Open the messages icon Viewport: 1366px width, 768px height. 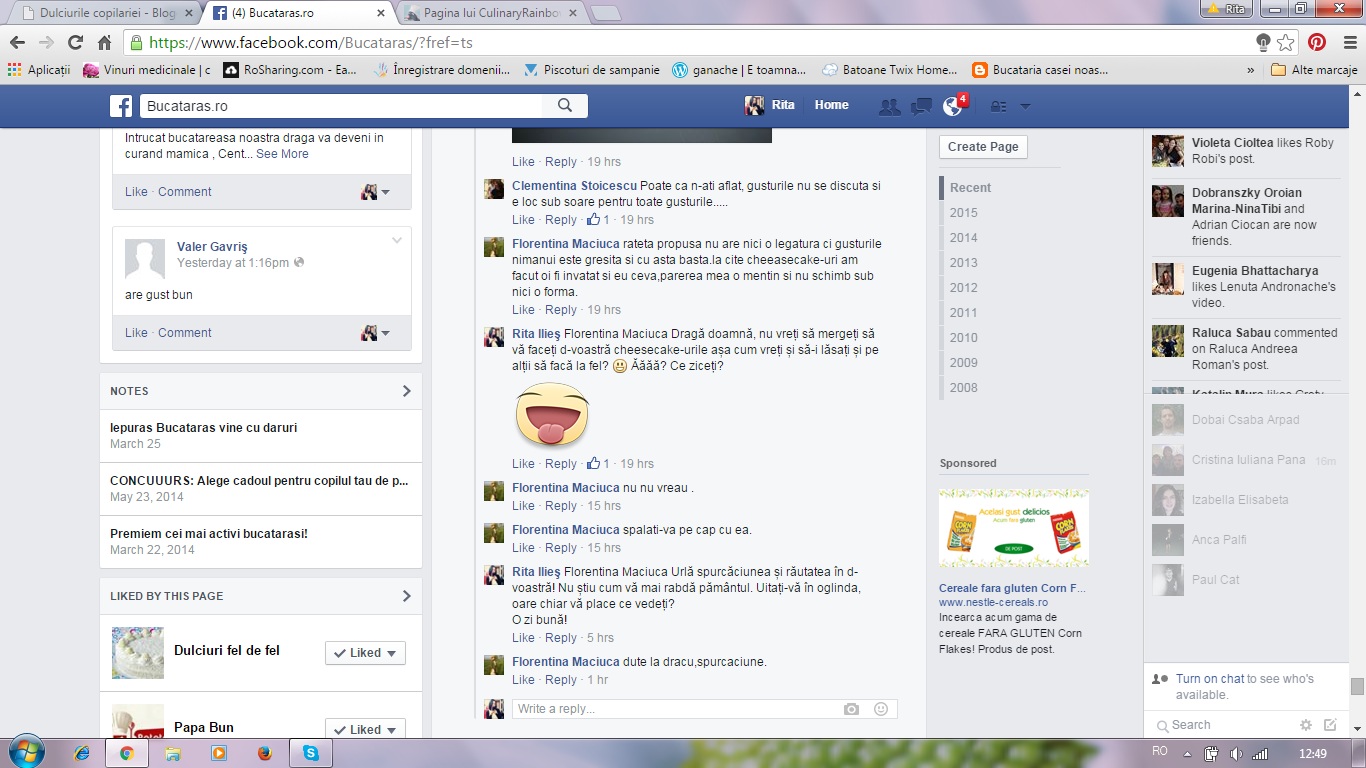[920, 106]
